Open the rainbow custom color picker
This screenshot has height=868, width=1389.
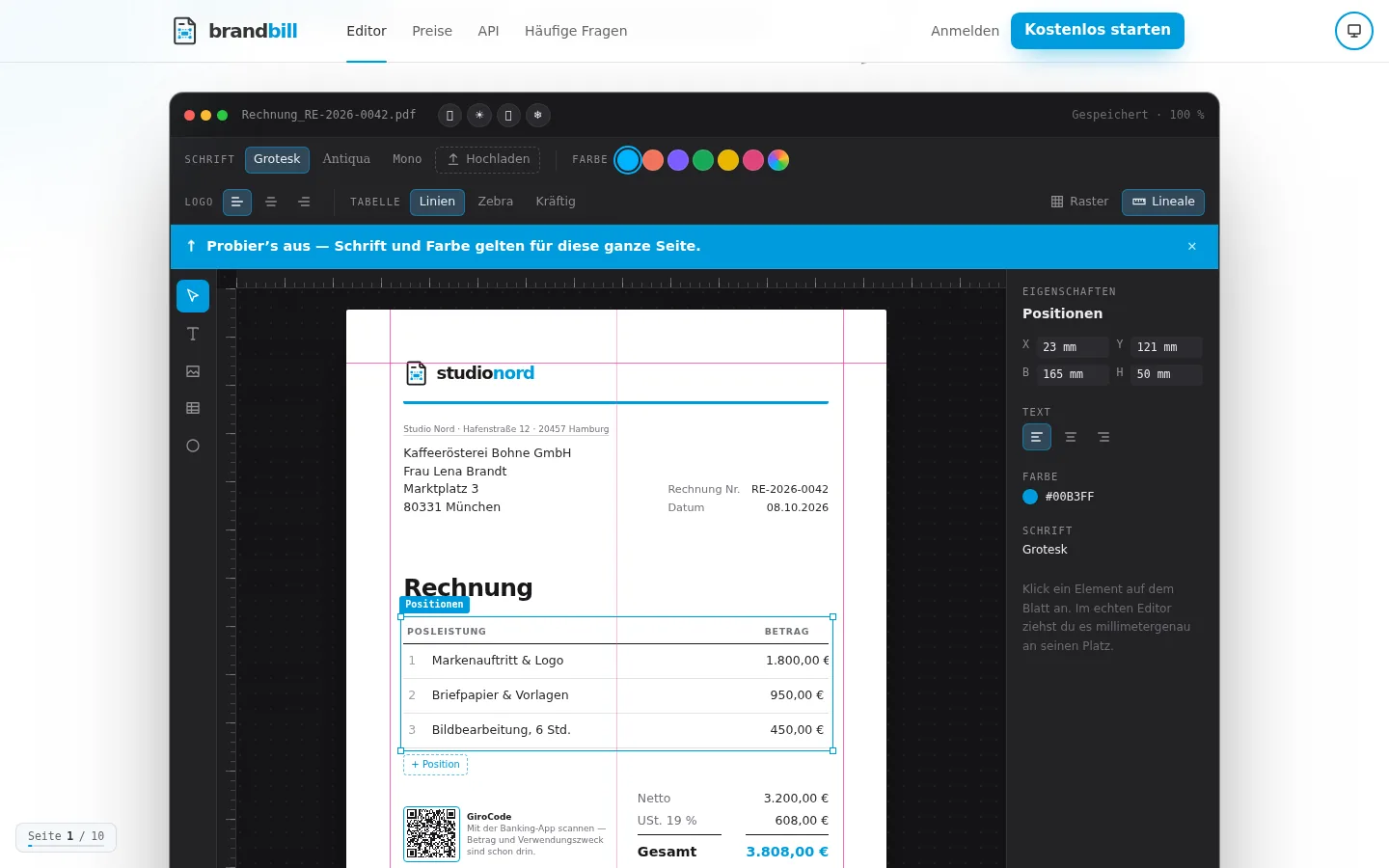[x=778, y=160]
